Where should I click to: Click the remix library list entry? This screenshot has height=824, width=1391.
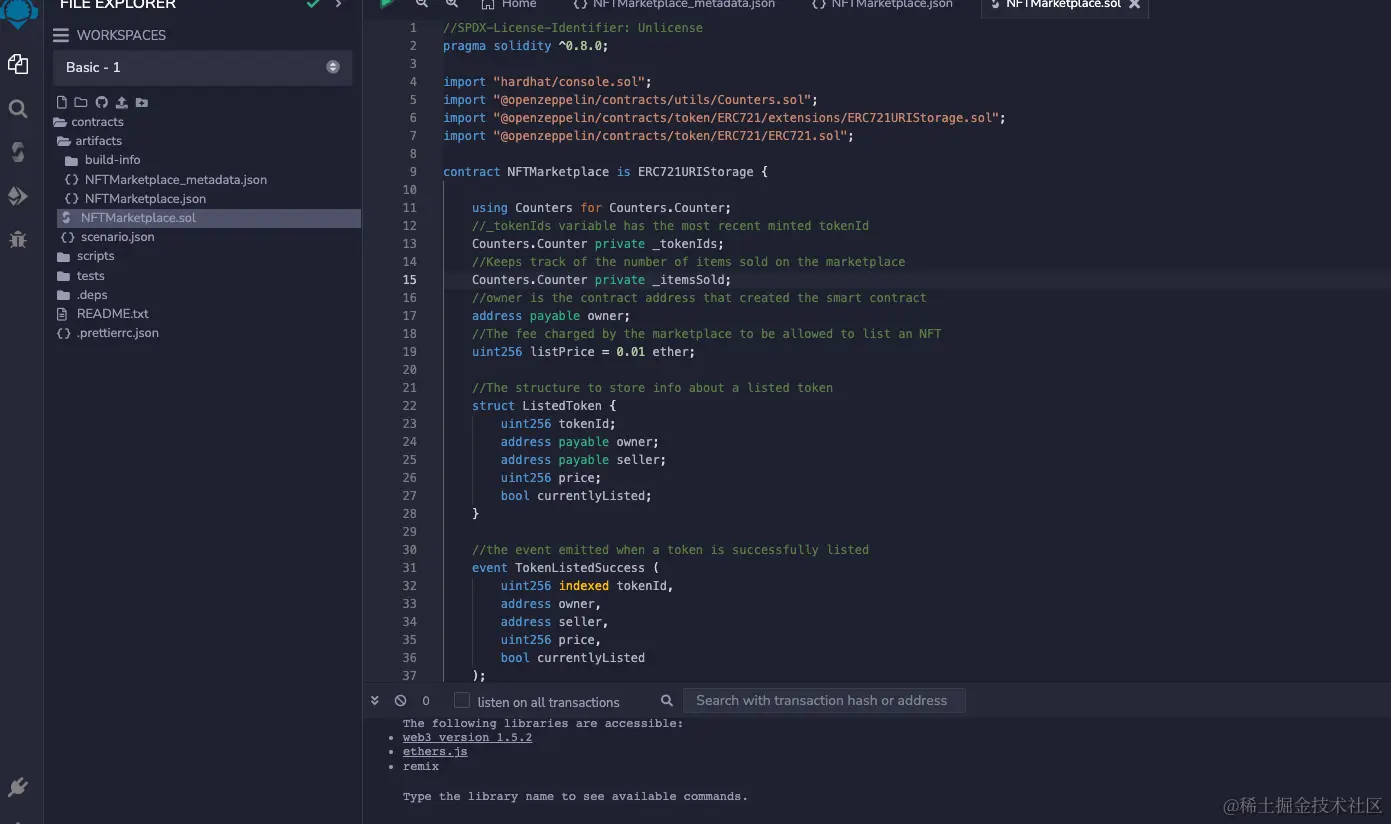tap(421, 766)
